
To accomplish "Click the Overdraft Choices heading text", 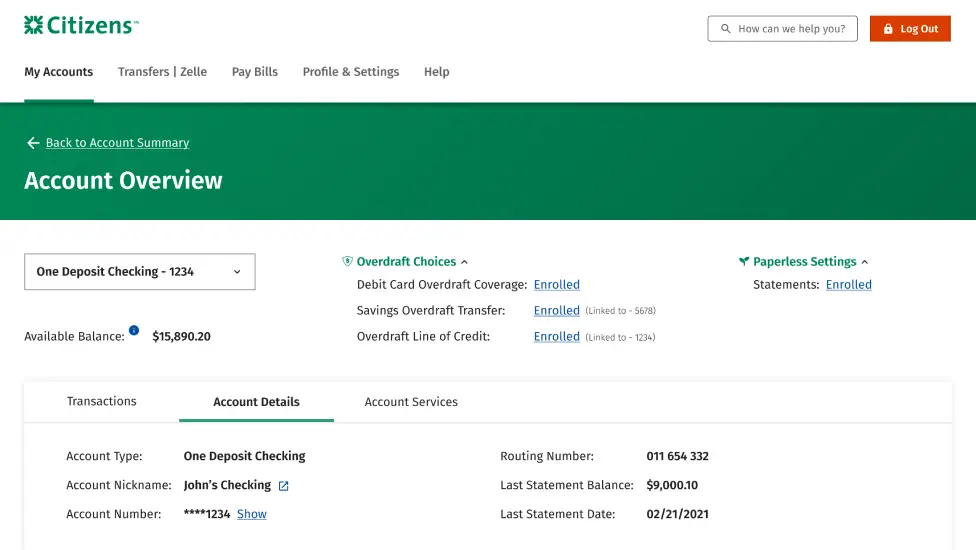I will (x=406, y=262).
